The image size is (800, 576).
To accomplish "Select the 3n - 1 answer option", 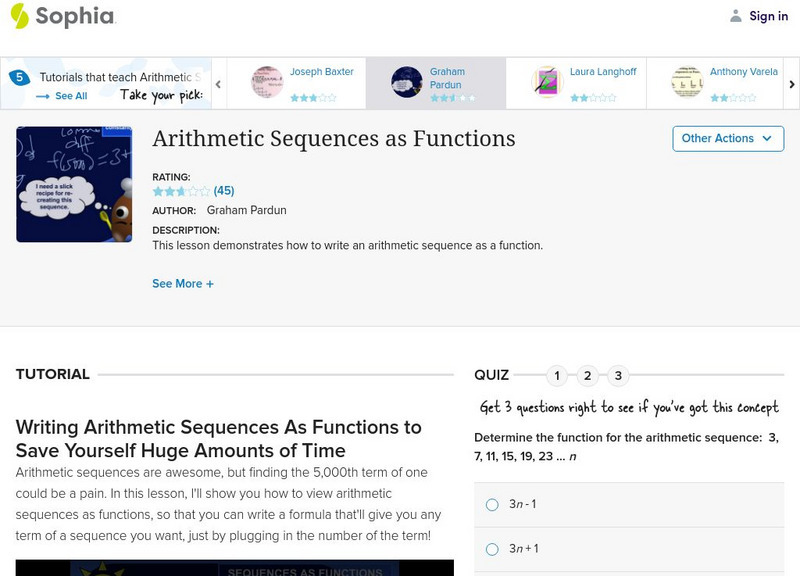I will click(x=492, y=505).
